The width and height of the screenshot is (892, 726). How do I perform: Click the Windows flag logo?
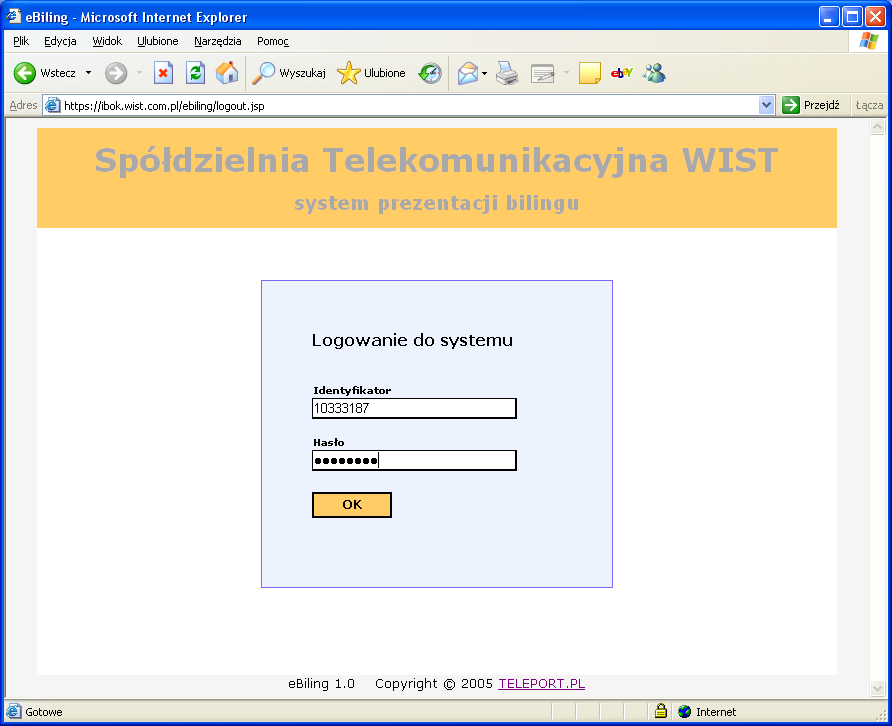[868, 41]
